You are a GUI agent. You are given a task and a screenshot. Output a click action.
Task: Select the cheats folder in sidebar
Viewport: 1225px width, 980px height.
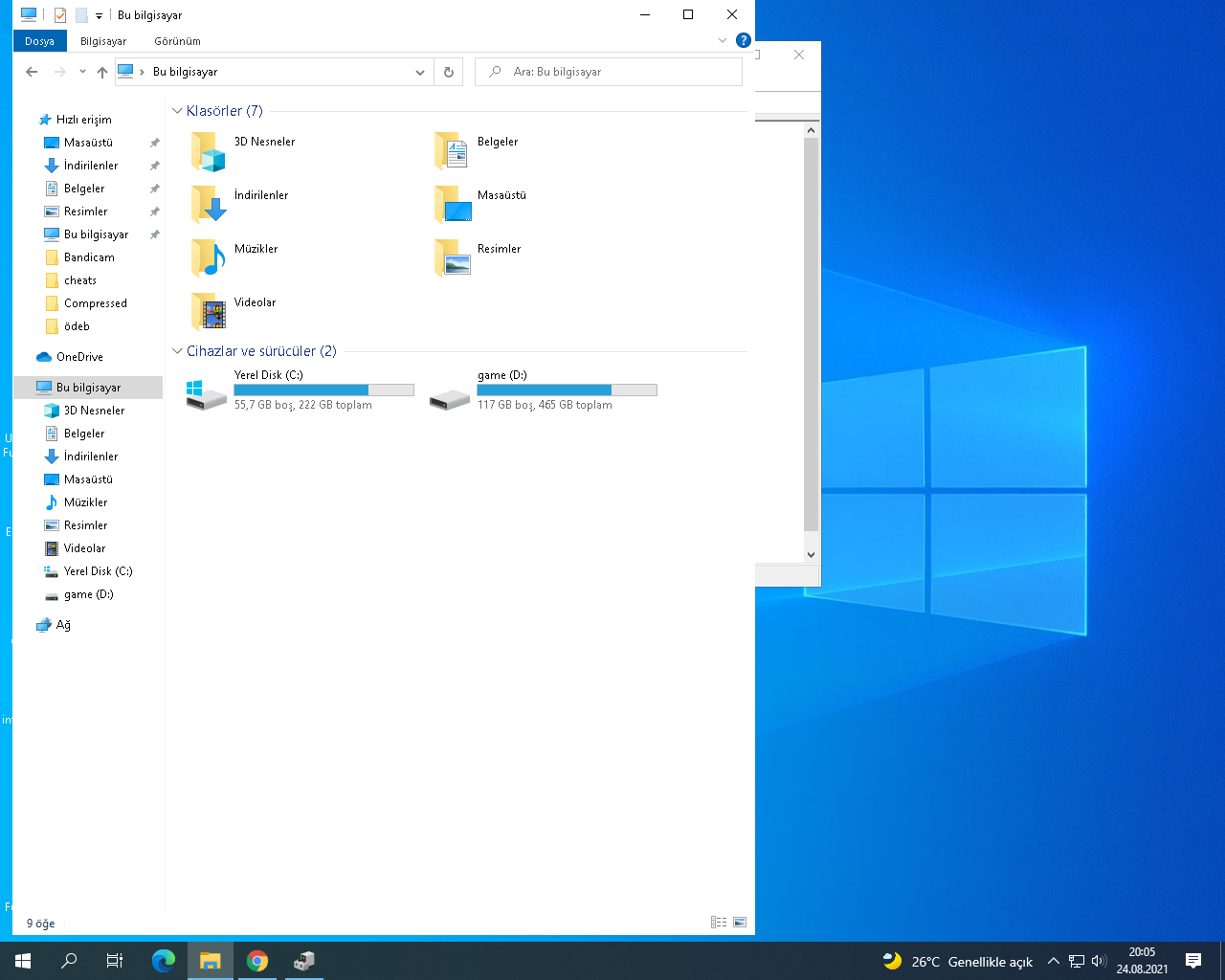coord(80,280)
